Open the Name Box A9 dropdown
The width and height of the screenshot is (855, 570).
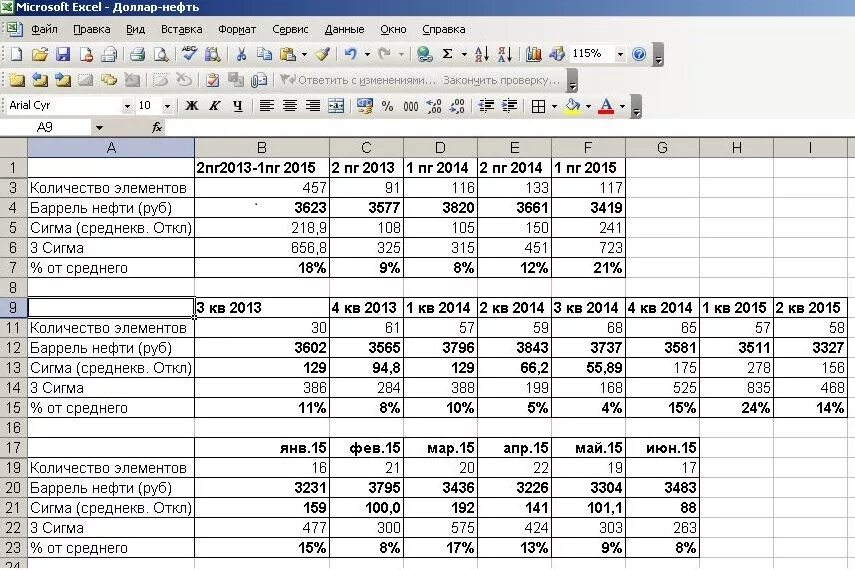pyautogui.click(x=99, y=128)
